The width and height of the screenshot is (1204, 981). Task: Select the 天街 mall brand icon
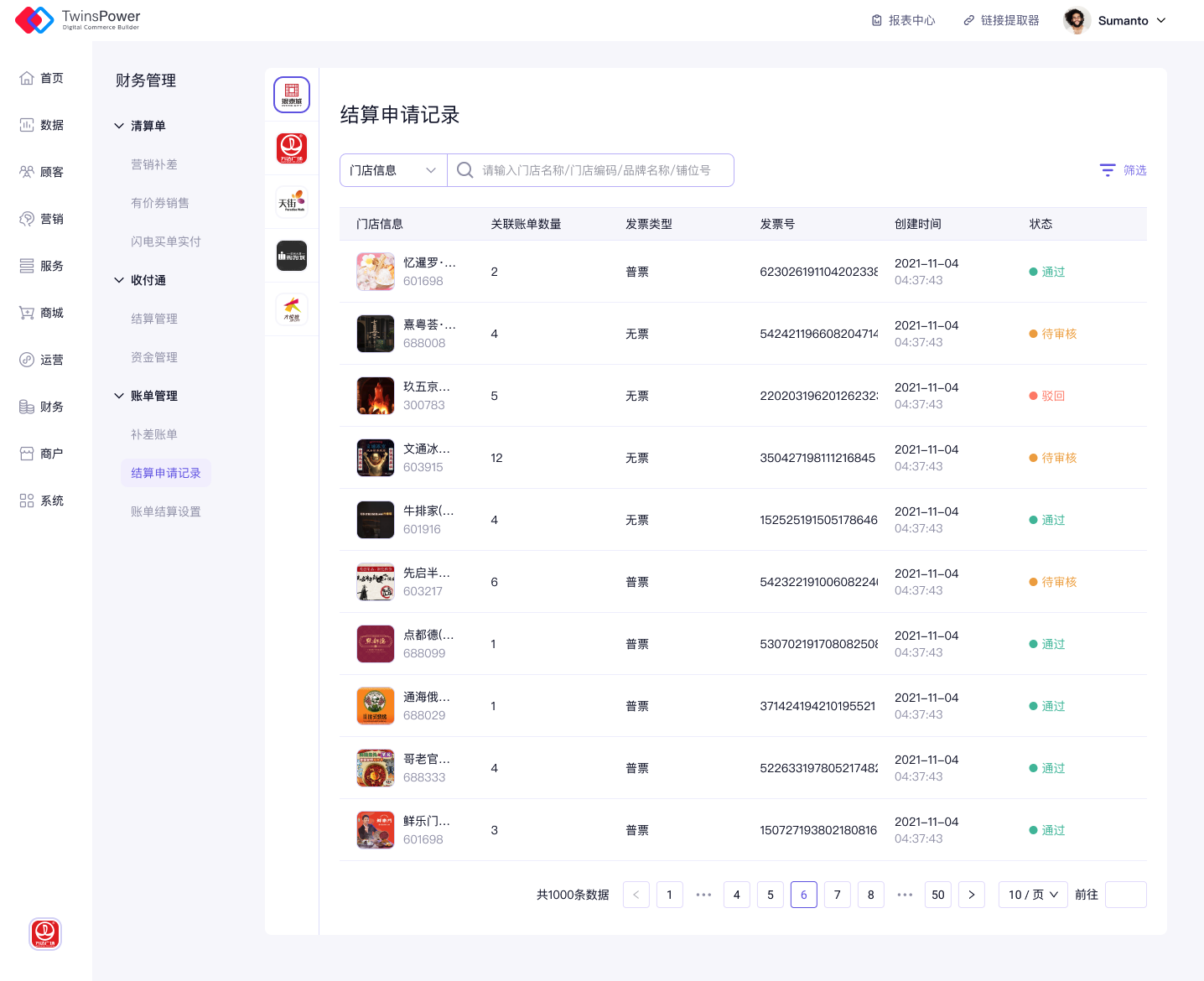coord(292,202)
